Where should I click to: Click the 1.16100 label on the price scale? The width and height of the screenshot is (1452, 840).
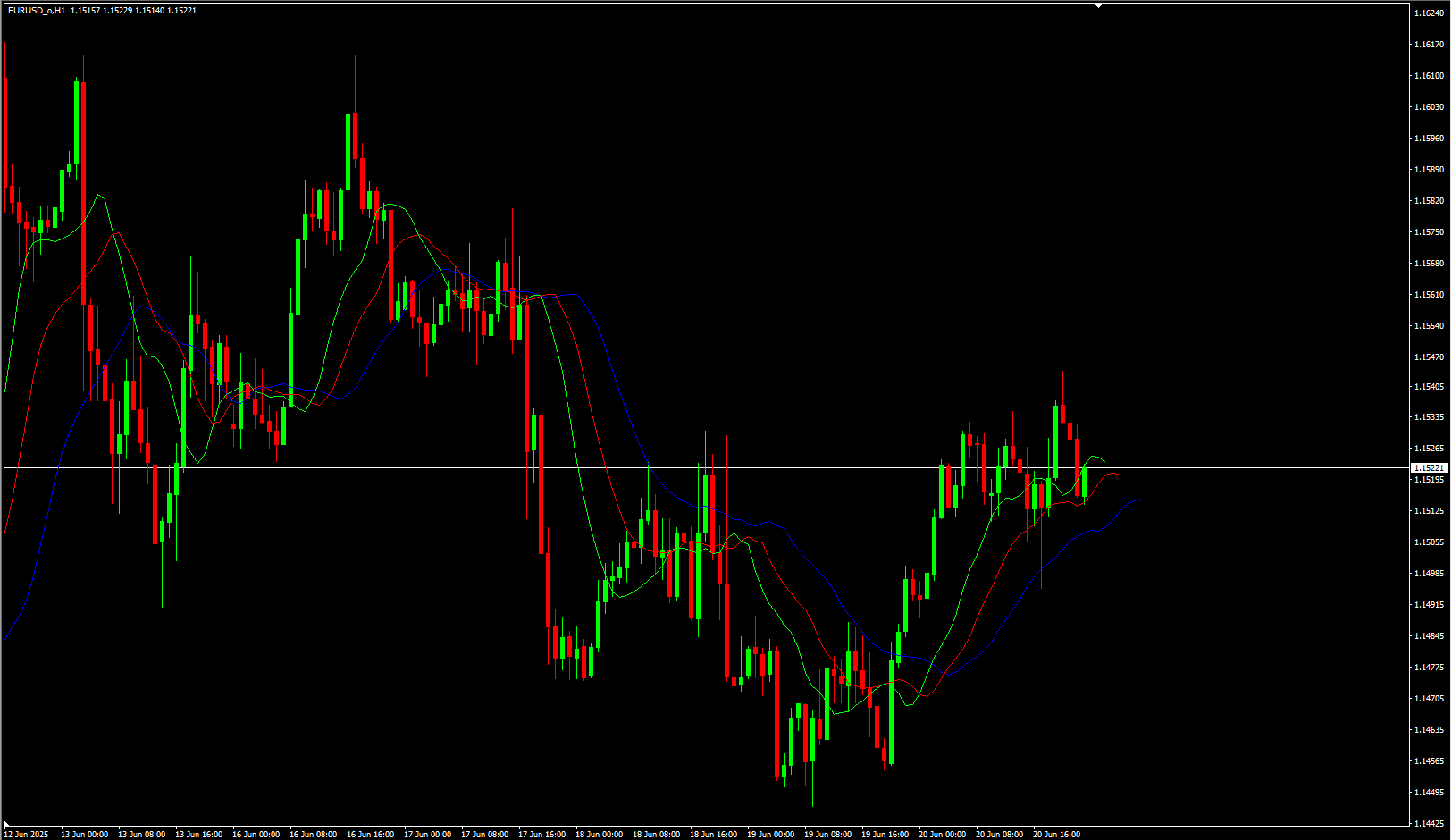coord(1430,76)
